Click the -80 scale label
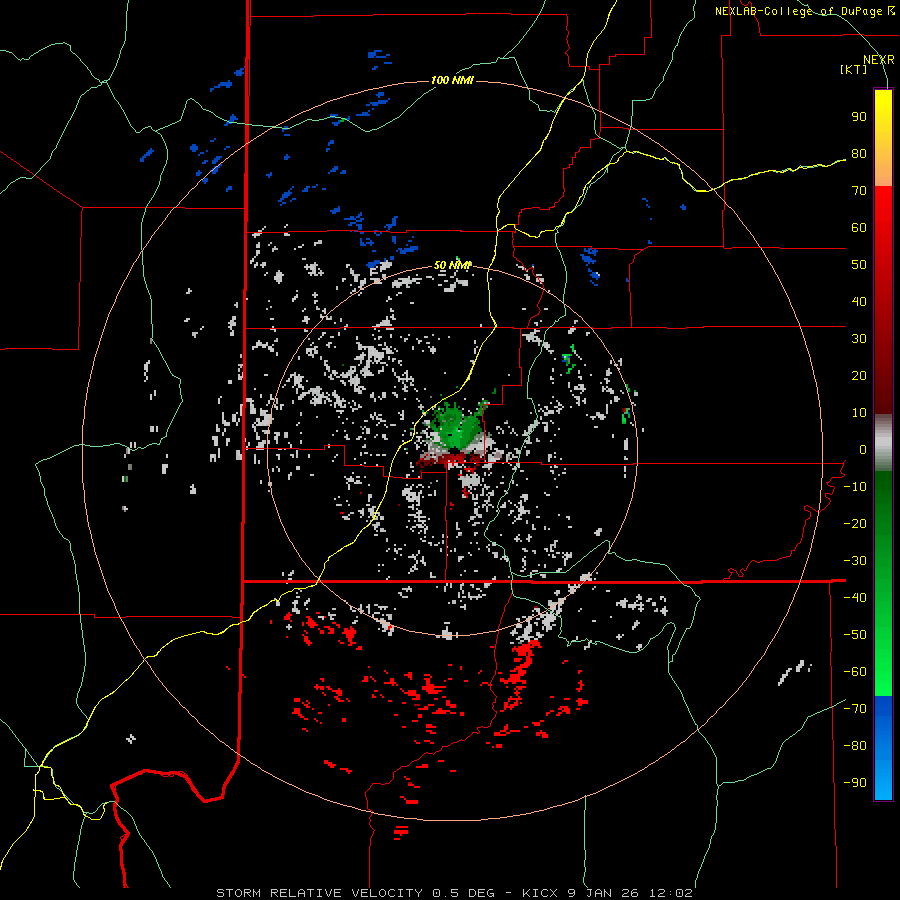Screen dimensions: 900x900 (x=855, y=746)
